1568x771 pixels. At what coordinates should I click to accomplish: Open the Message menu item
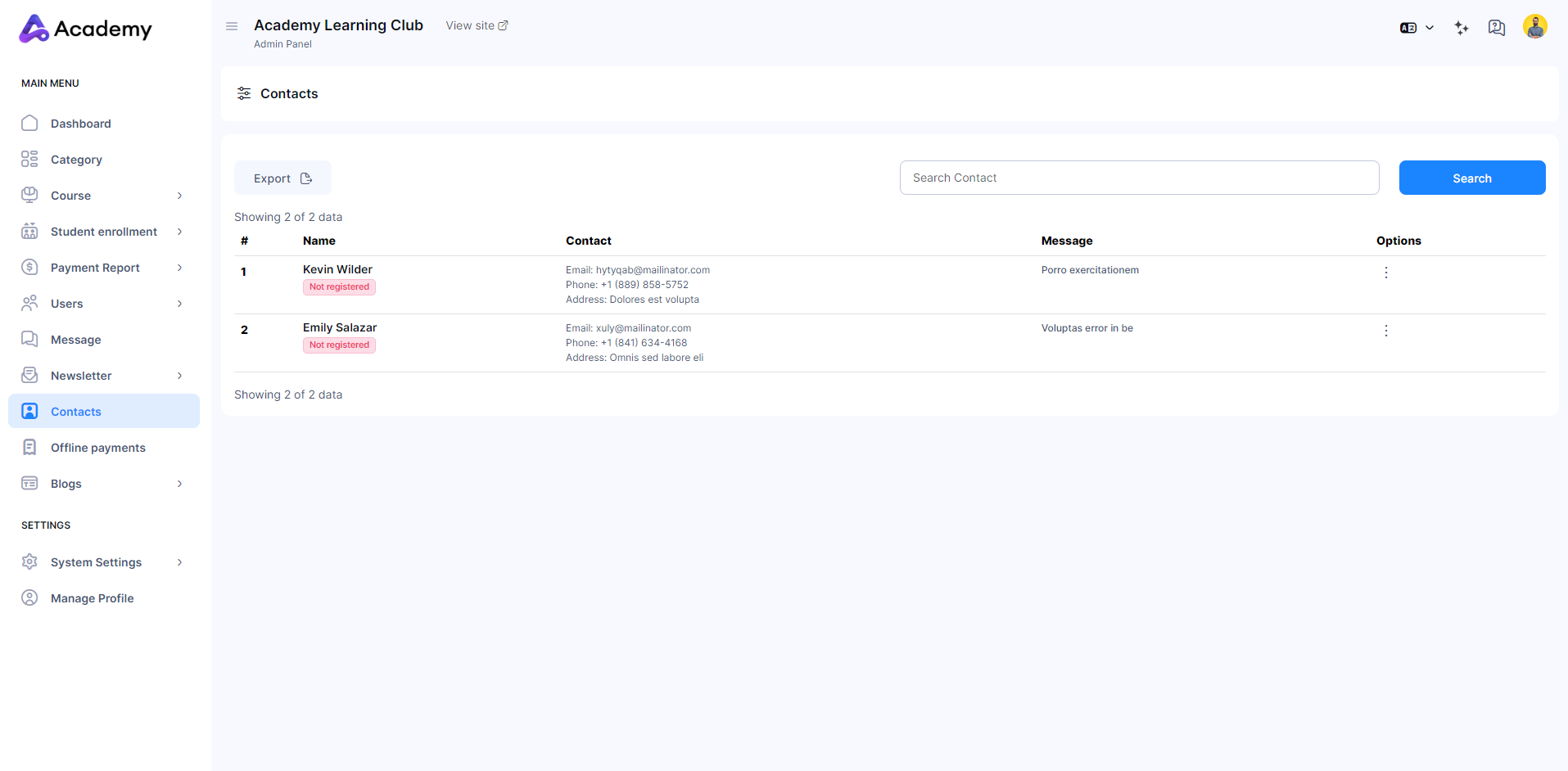(x=75, y=340)
